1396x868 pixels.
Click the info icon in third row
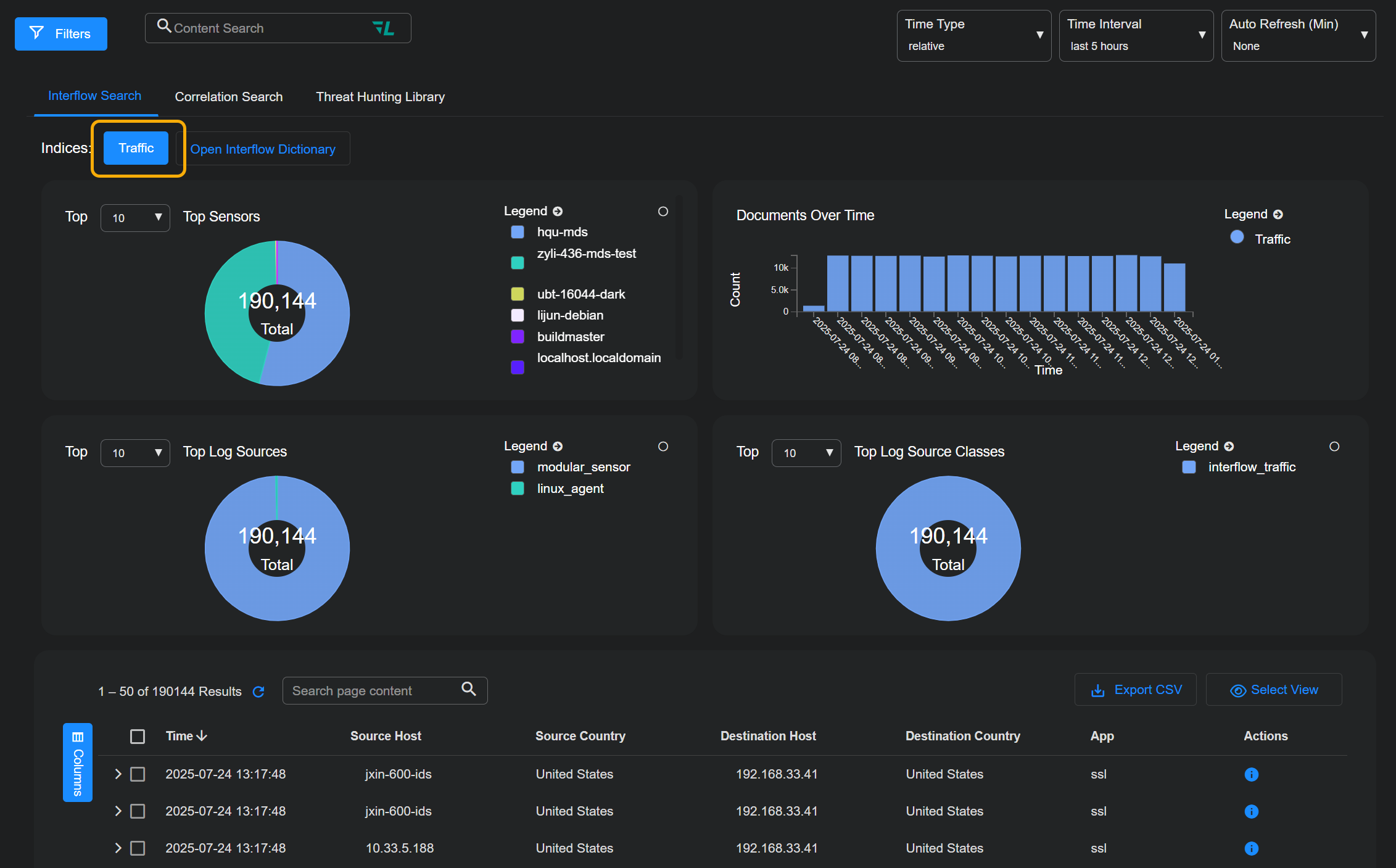click(x=1251, y=848)
